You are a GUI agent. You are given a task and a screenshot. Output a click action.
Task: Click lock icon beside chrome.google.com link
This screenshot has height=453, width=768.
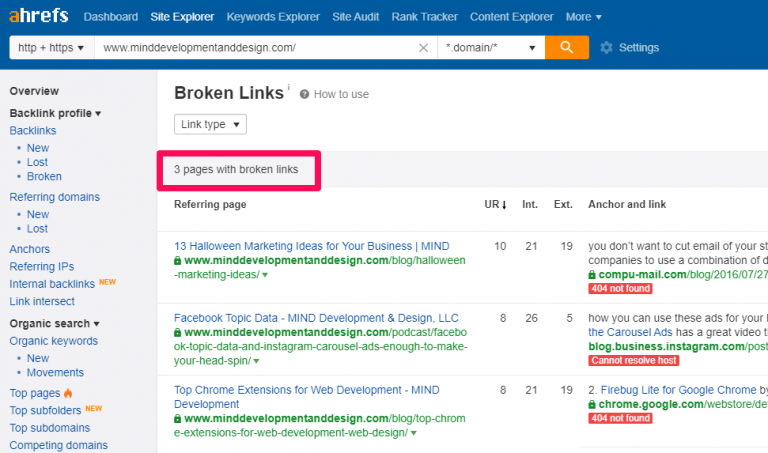pyautogui.click(x=592, y=405)
